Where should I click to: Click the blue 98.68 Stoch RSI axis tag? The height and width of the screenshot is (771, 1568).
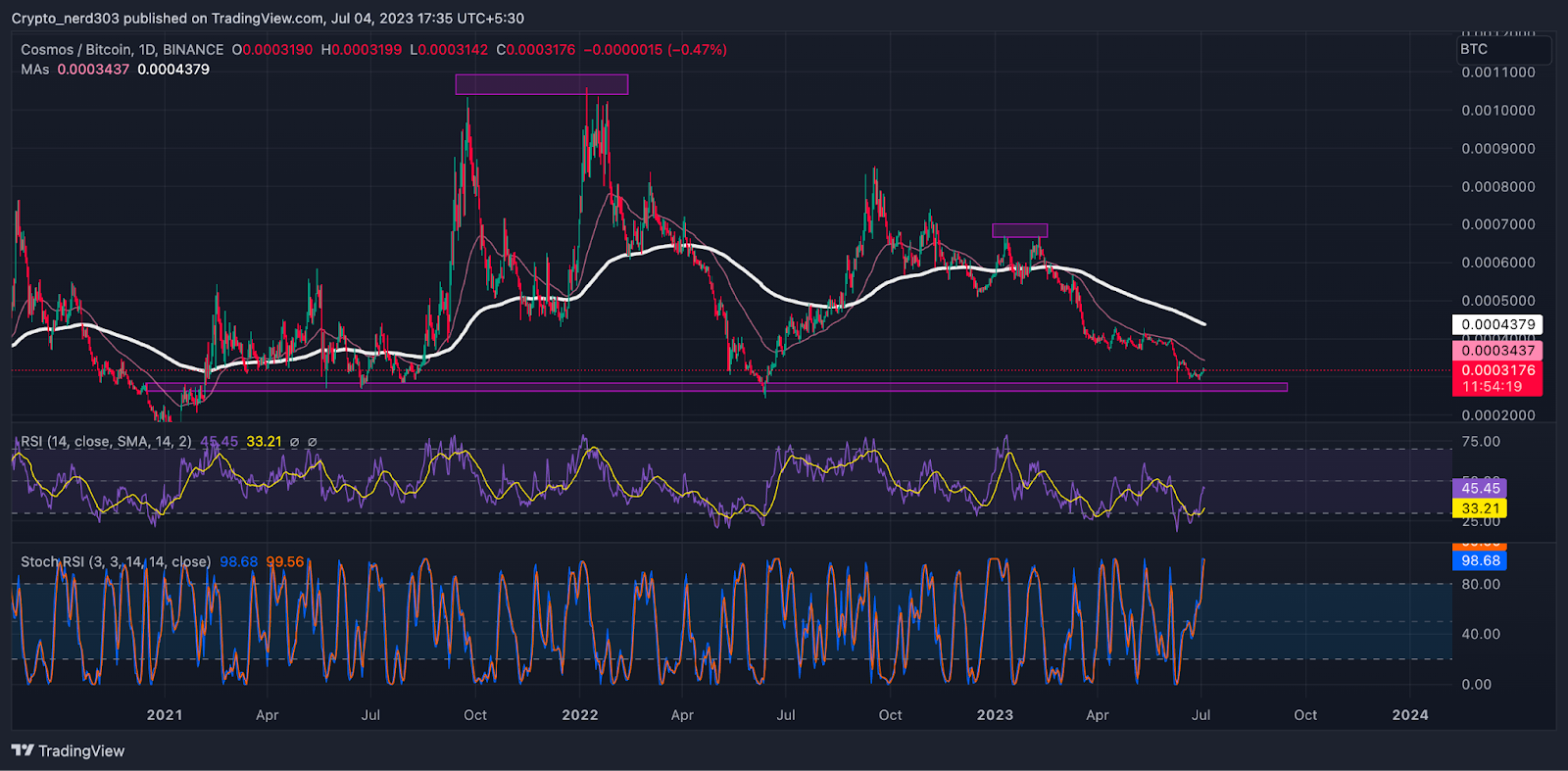pyautogui.click(x=1480, y=560)
